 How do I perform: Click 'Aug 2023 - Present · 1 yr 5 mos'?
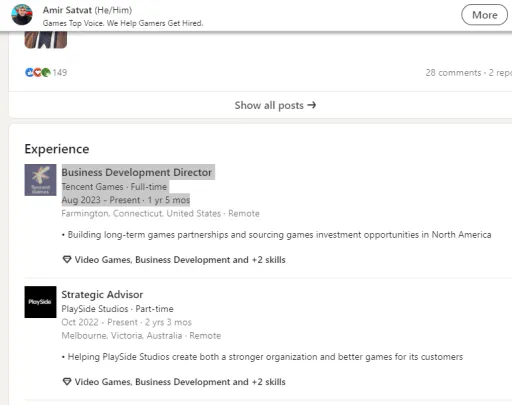126,200
